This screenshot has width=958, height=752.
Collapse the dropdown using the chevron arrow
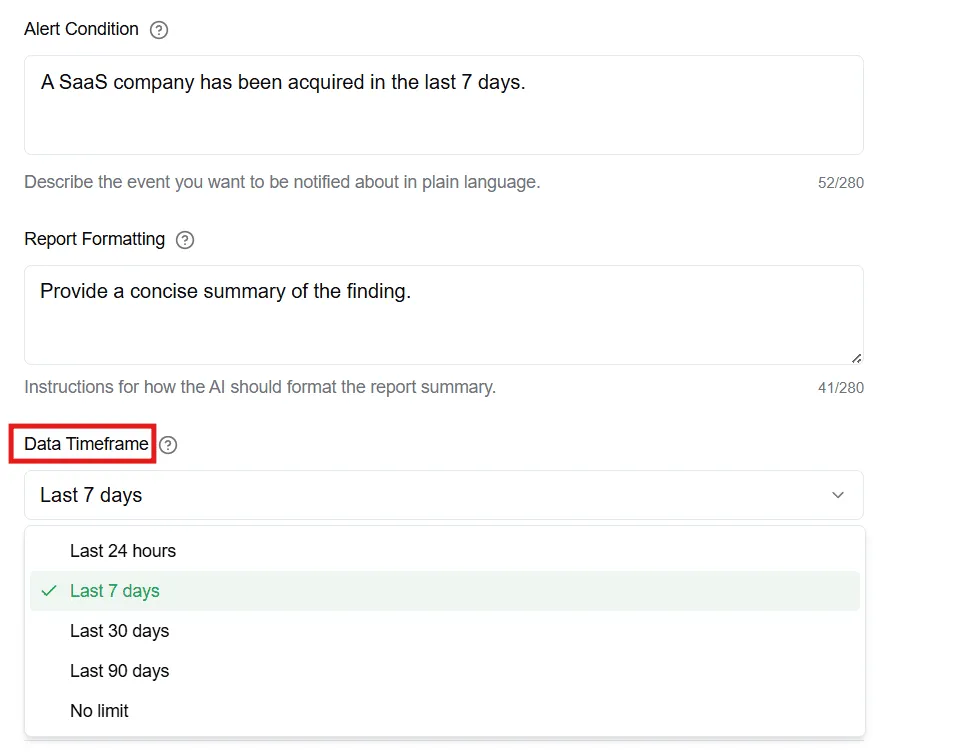pyautogui.click(x=838, y=495)
